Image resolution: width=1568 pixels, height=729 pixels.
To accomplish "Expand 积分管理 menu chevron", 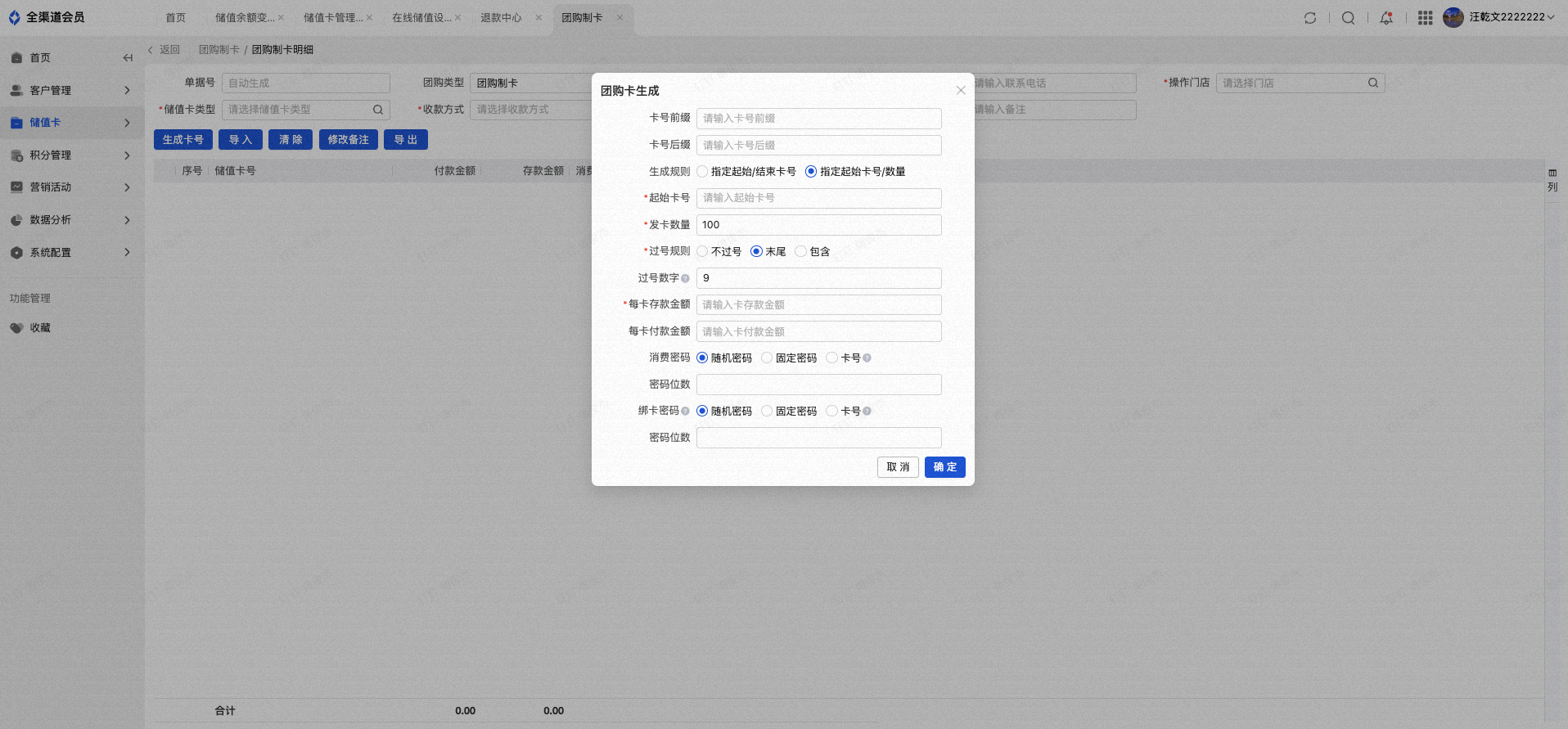I will click(127, 155).
